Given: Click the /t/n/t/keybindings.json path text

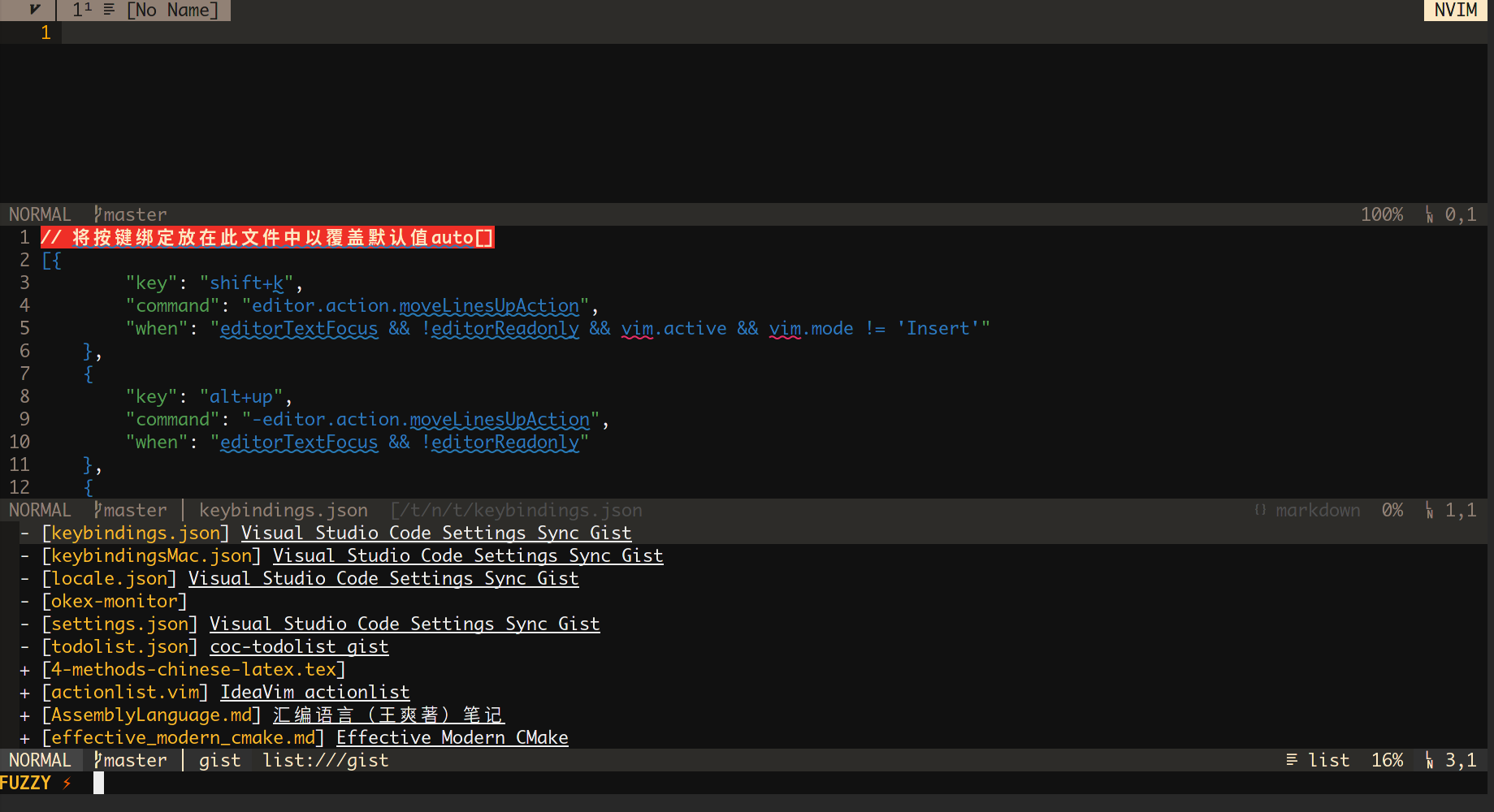Looking at the screenshot, I should coord(517,510).
